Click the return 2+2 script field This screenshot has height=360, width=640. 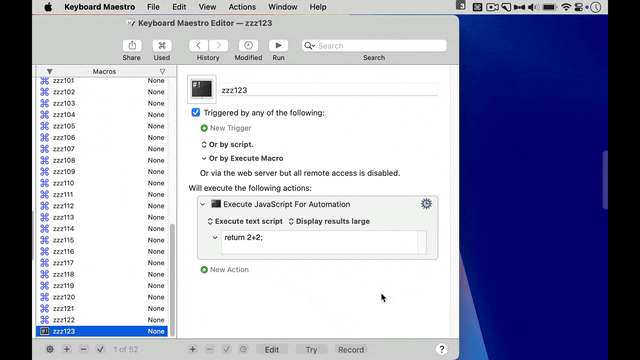coord(320,242)
